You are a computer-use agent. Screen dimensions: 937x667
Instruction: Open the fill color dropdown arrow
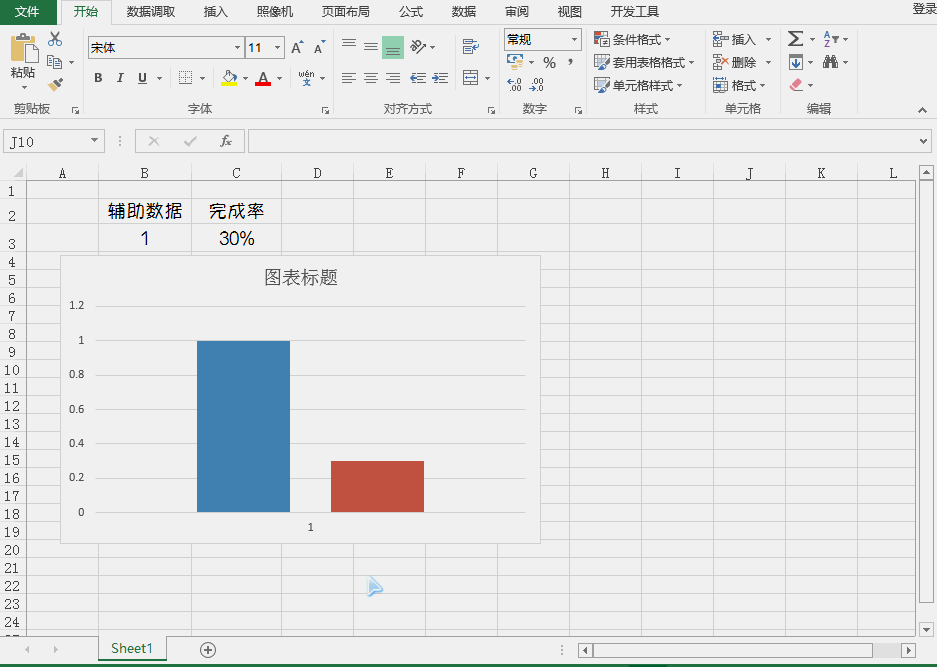point(244,77)
